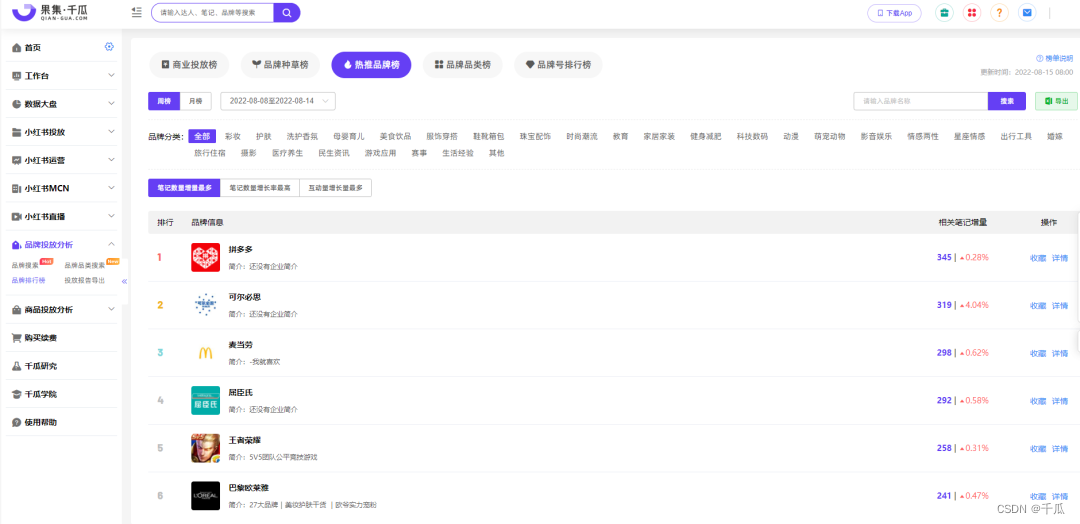Open 品牌排行榜 submenu item

[x=28, y=280]
